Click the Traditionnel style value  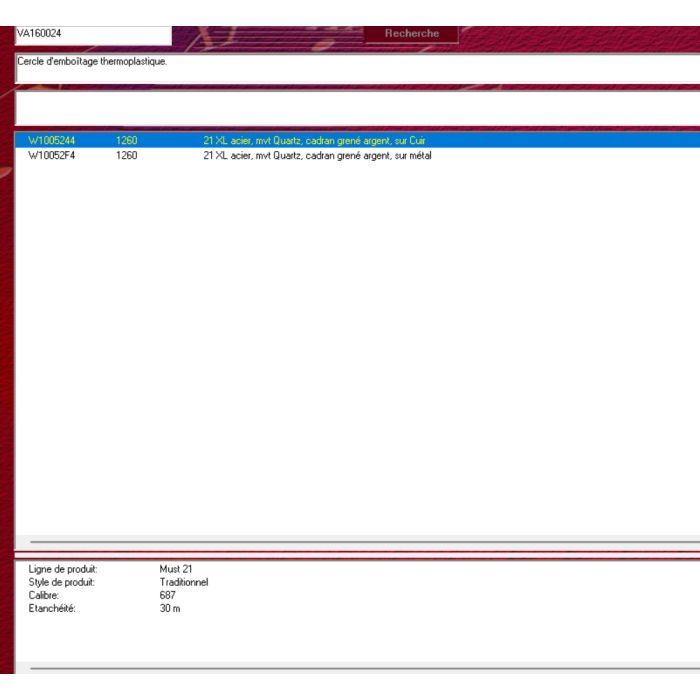pyautogui.click(x=184, y=582)
